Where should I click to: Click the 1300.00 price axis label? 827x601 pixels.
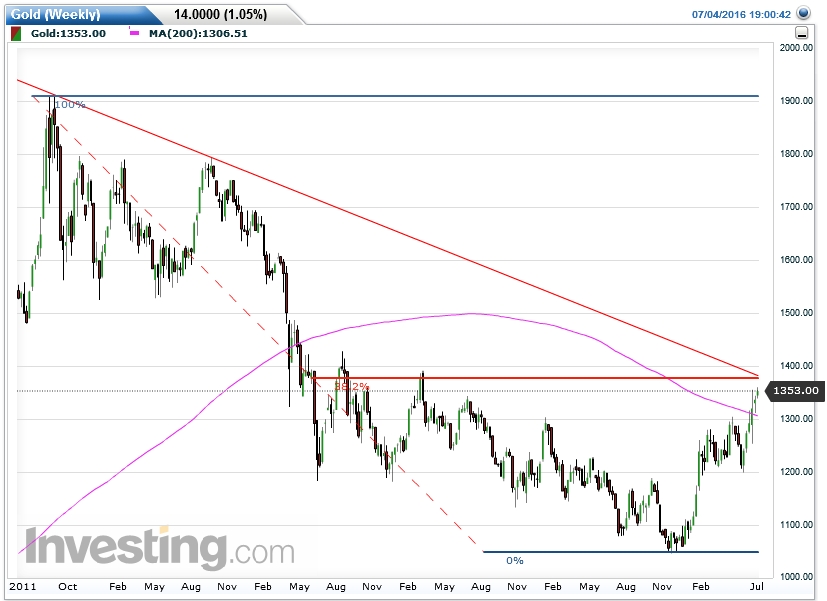[796, 419]
